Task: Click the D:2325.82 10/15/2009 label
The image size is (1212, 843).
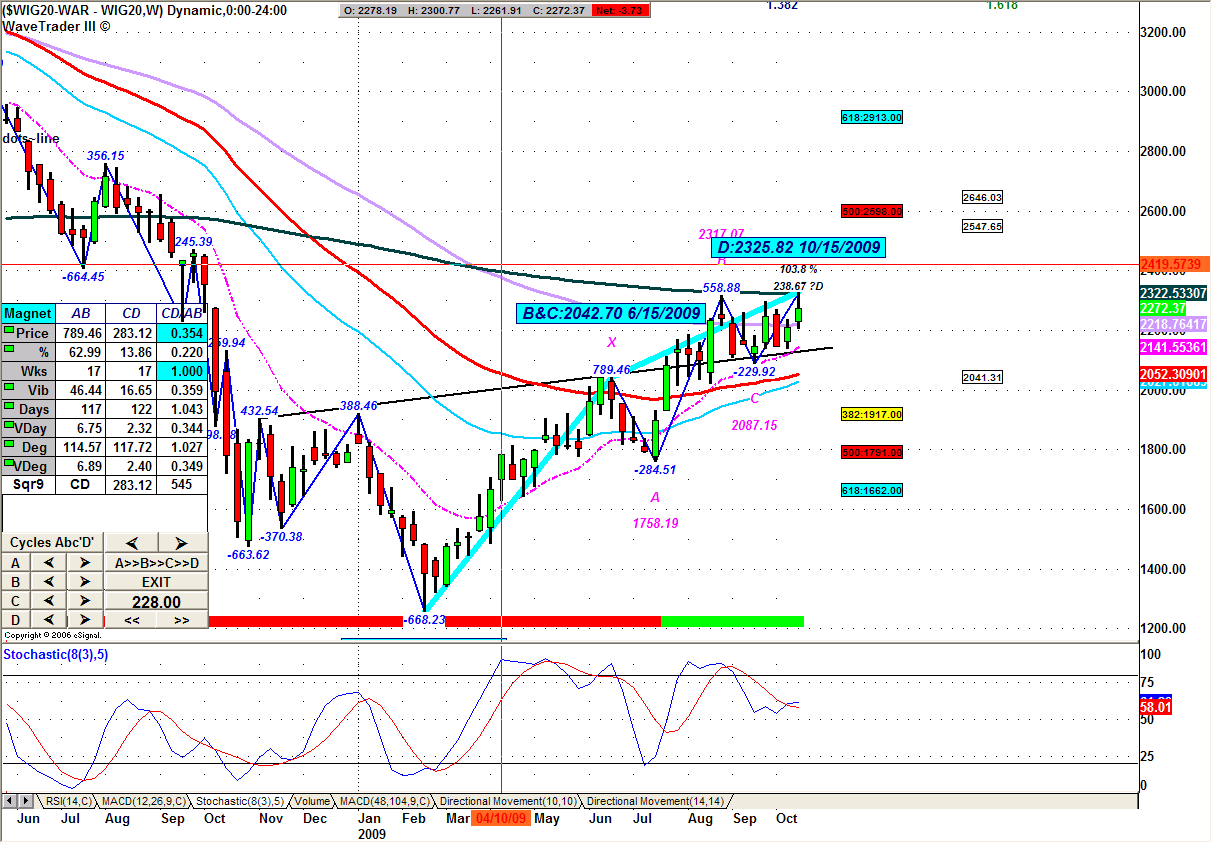Action: [799, 246]
